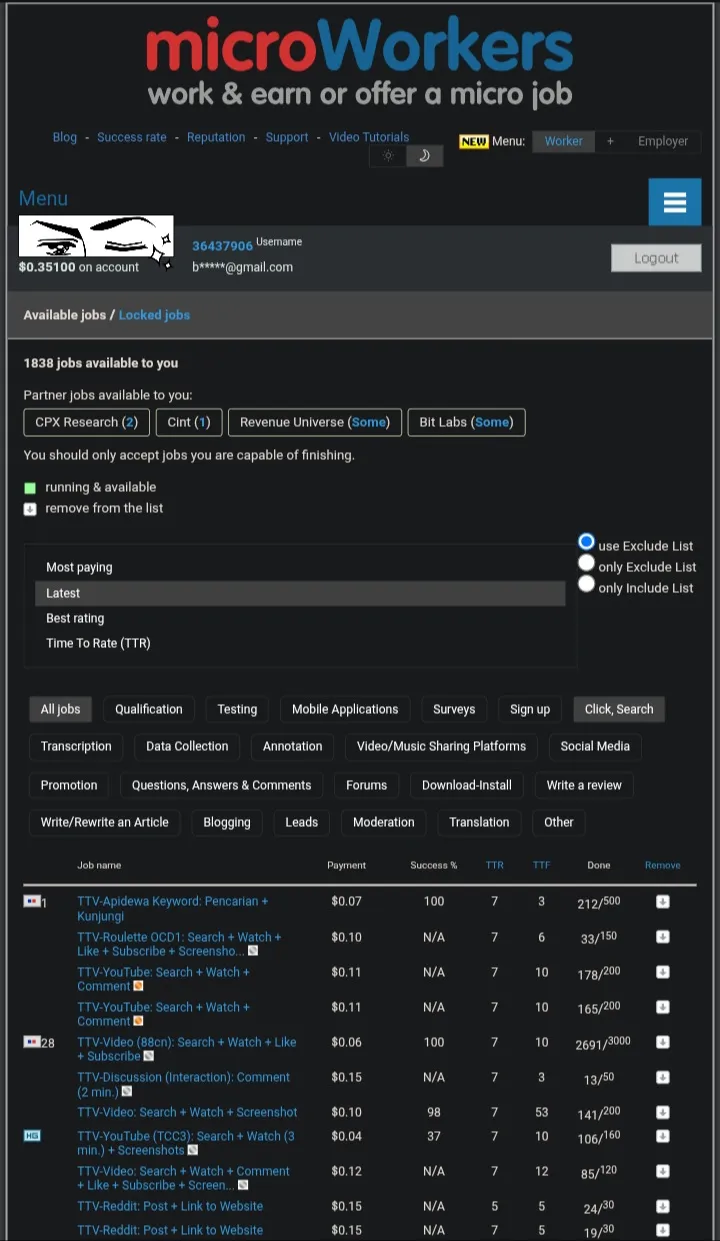This screenshot has width=720, height=1241.
Task: Remove YouTube Comment job with 165/200 done
Action: coord(662,1007)
